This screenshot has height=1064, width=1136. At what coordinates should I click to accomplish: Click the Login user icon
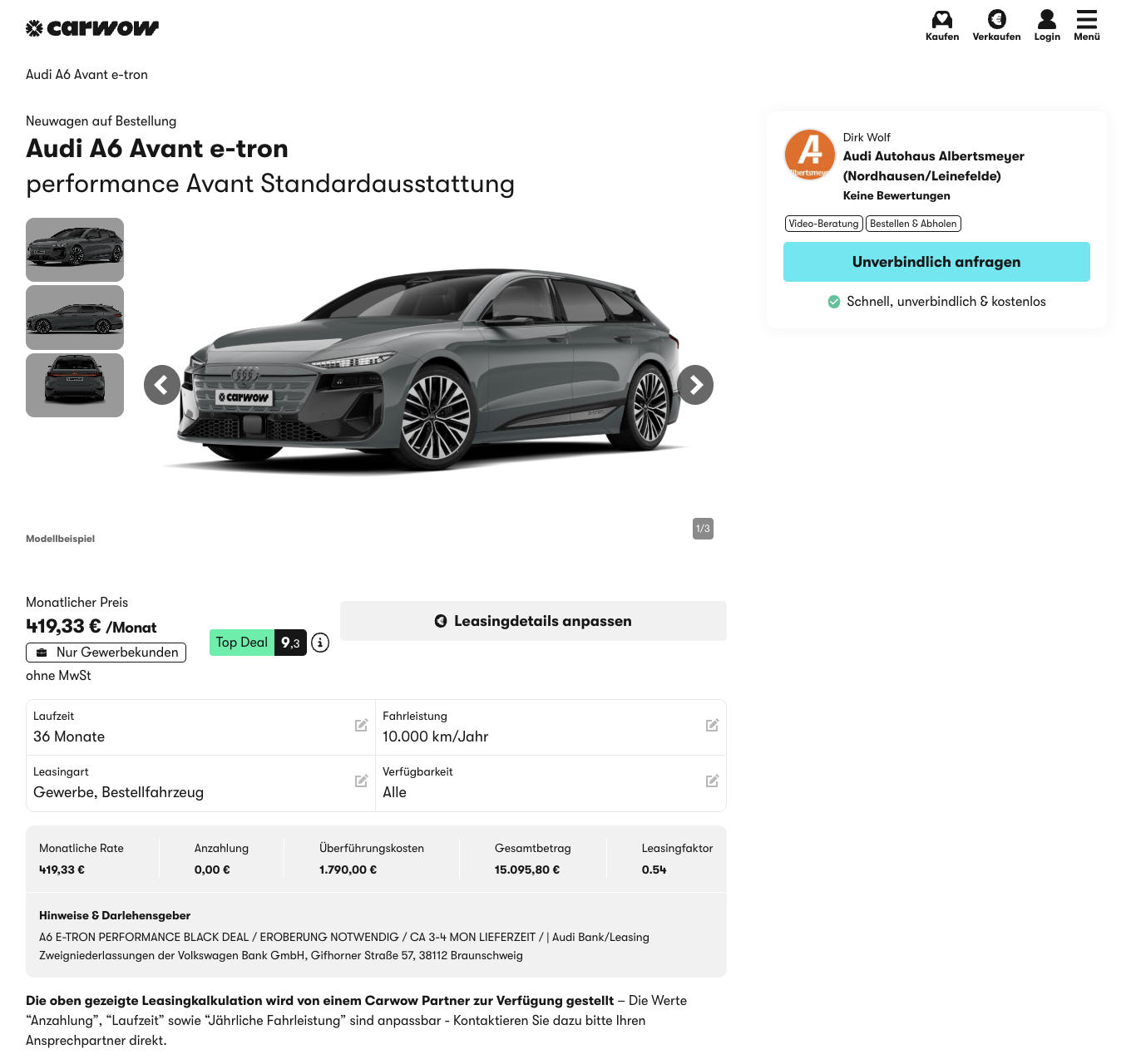[x=1047, y=19]
